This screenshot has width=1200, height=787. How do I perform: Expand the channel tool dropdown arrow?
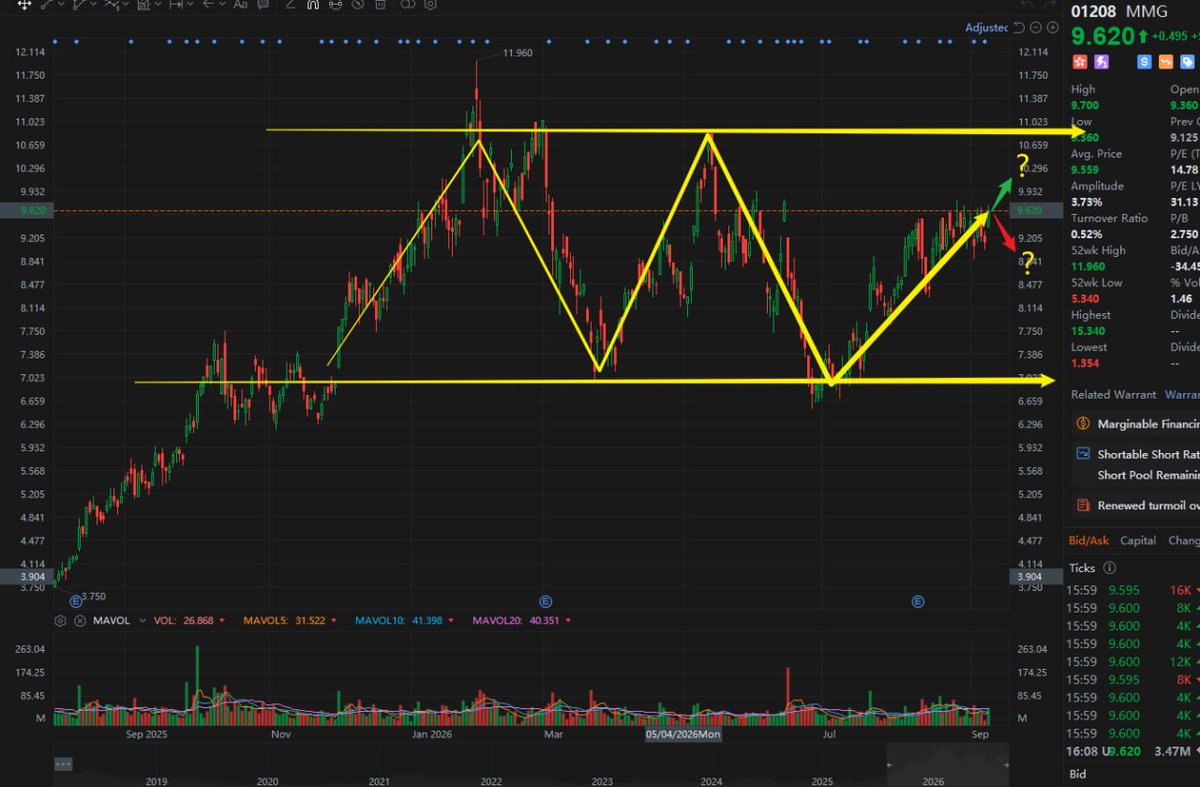(x=94, y=4)
